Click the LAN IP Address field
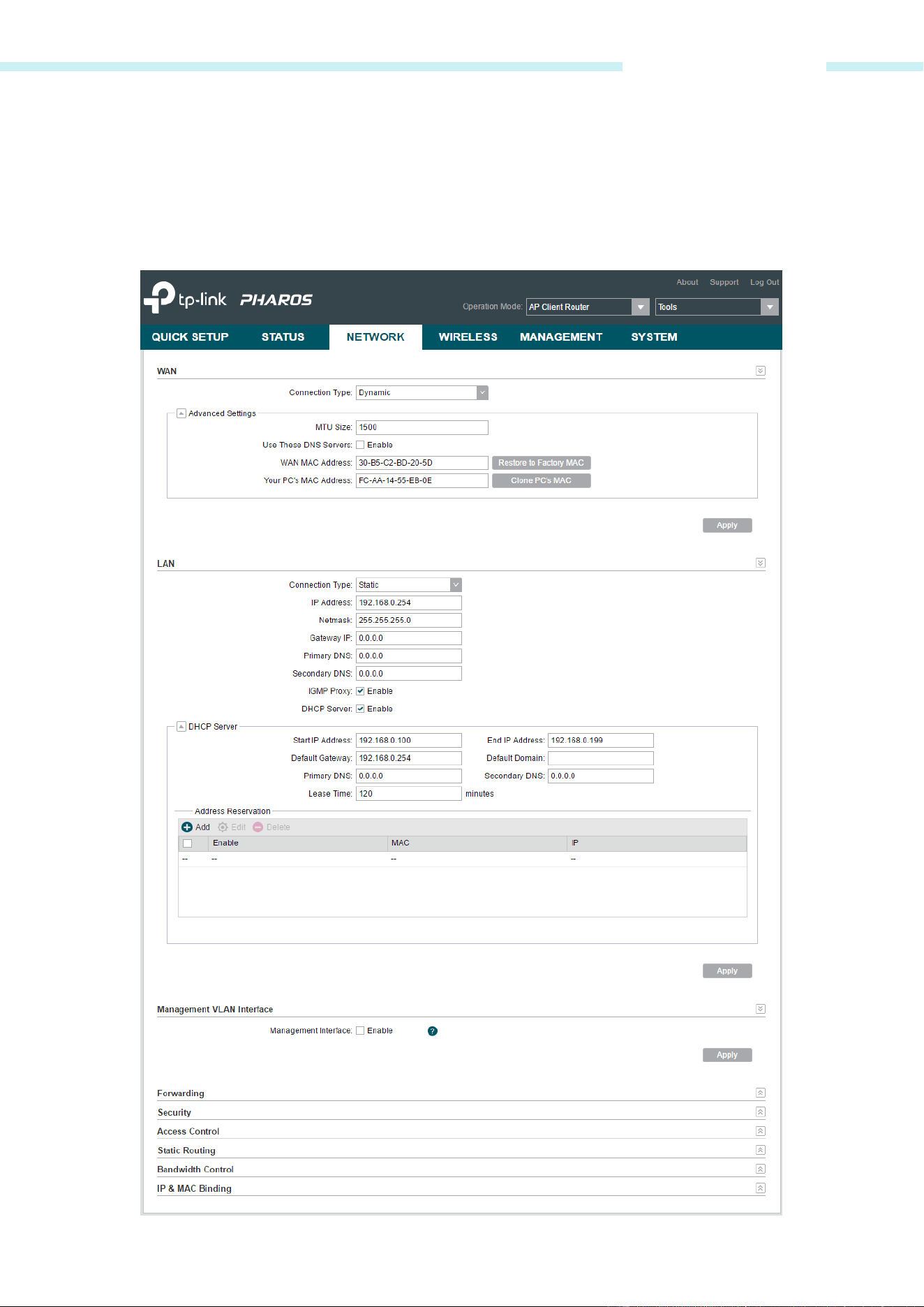The image size is (924, 1307). tap(409, 603)
